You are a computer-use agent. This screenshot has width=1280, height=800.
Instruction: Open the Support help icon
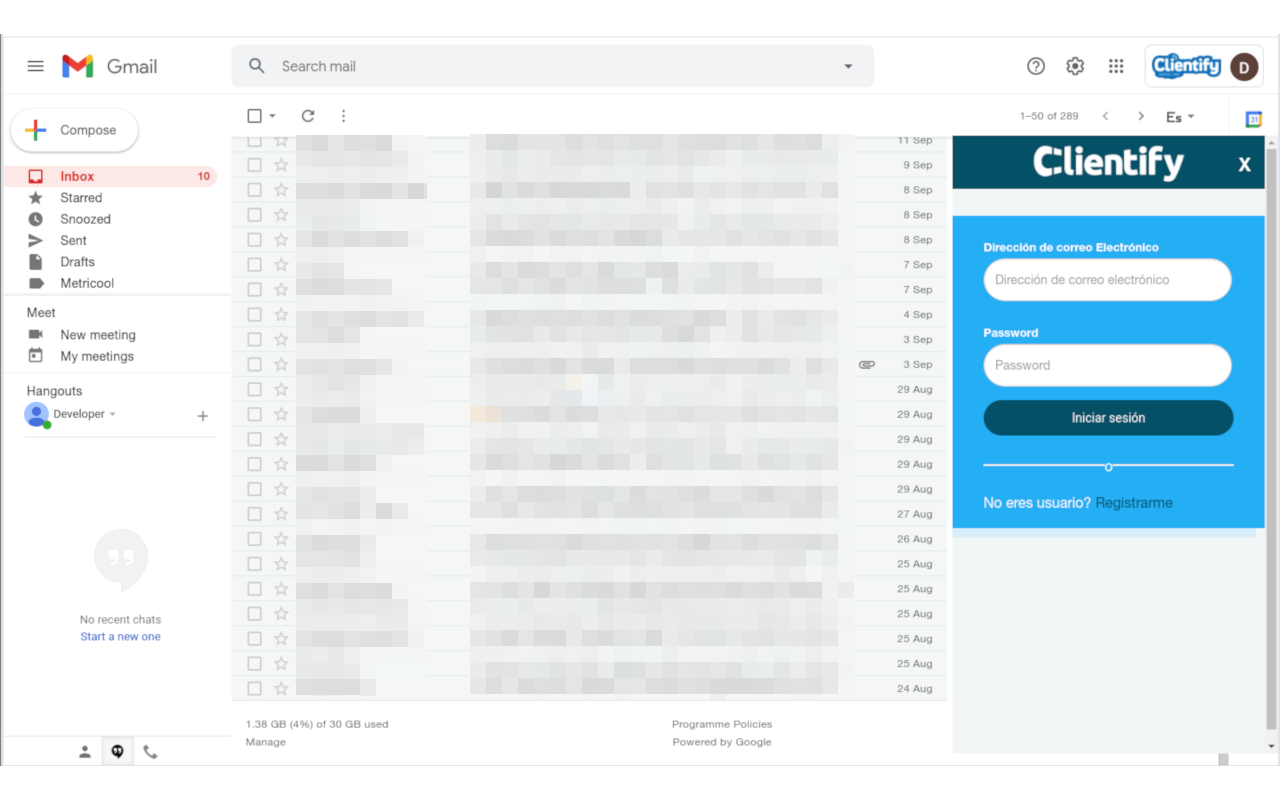coord(1036,66)
